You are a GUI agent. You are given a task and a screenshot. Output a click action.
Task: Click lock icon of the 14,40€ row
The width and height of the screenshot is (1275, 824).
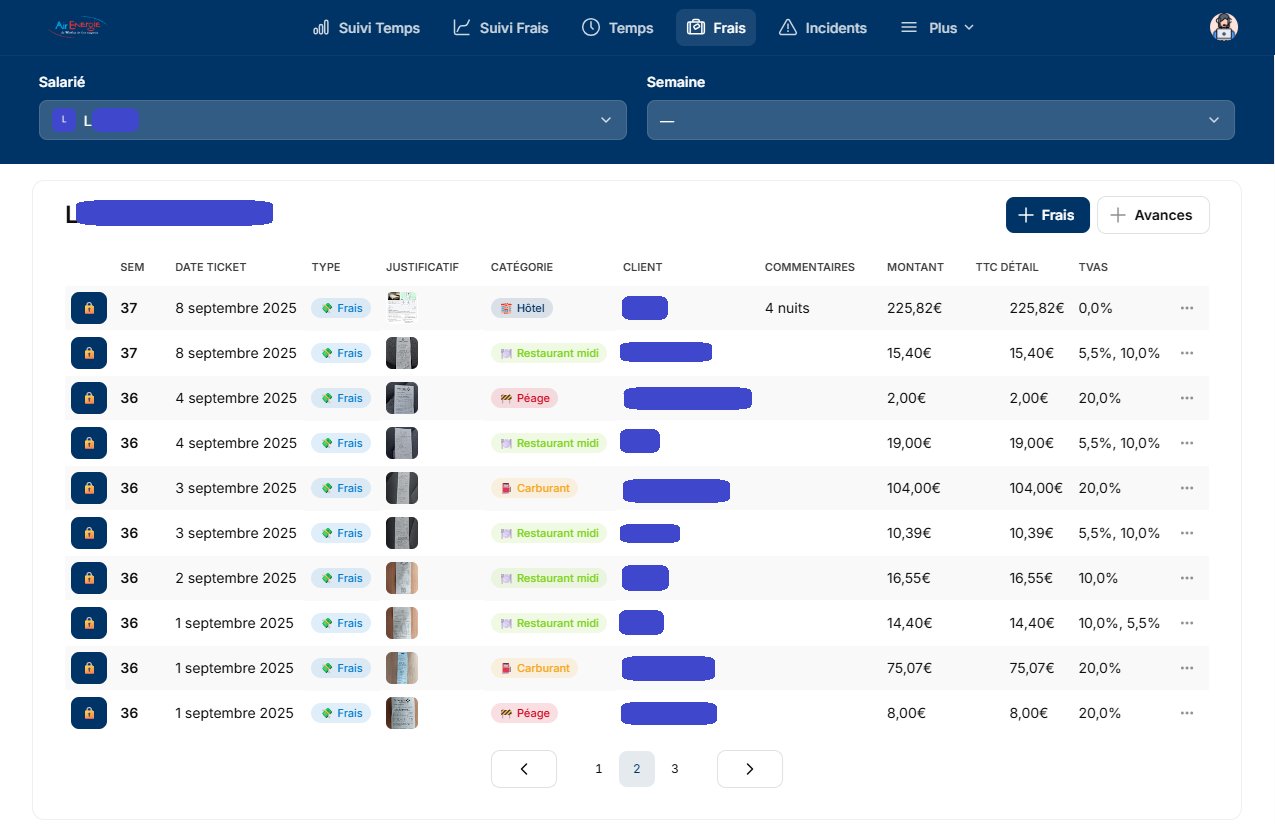point(89,623)
